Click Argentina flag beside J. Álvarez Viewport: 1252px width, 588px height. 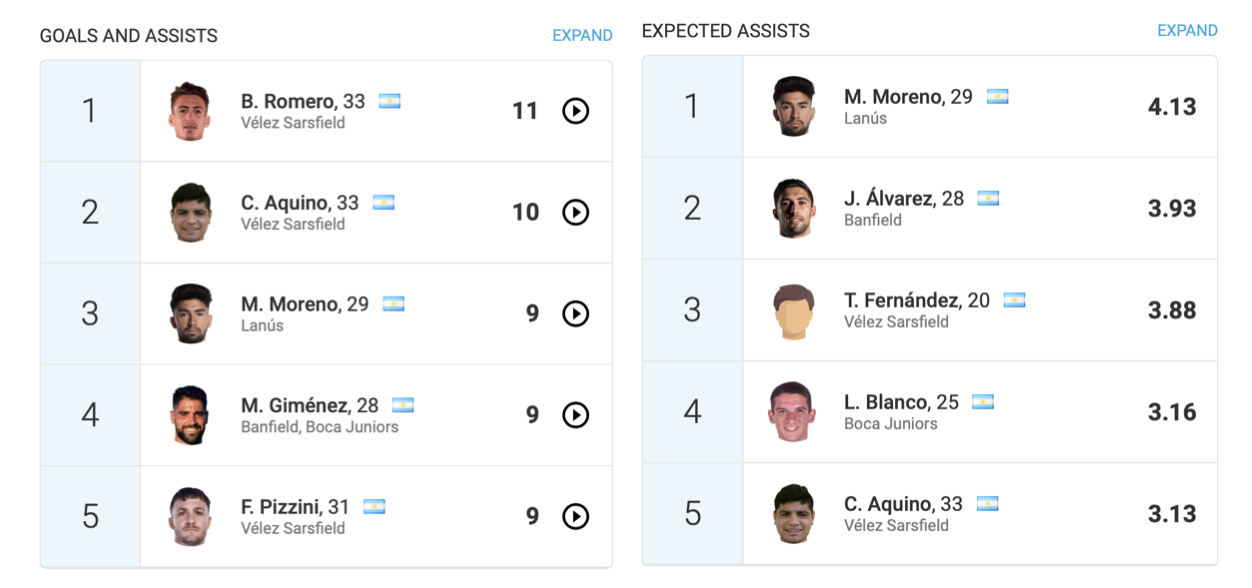988,198
